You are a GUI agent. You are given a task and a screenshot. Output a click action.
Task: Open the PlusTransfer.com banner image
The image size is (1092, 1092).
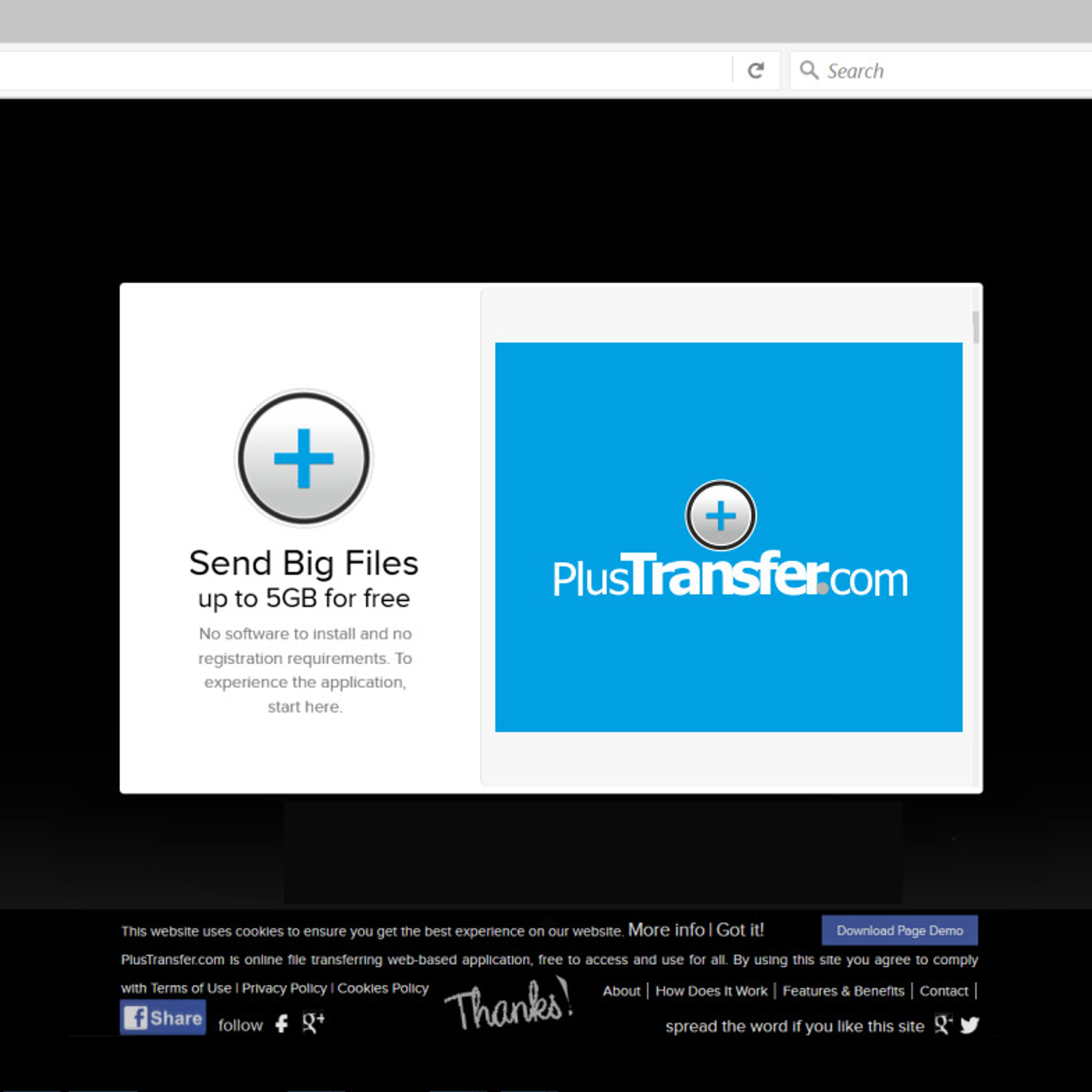click(728, 537)
